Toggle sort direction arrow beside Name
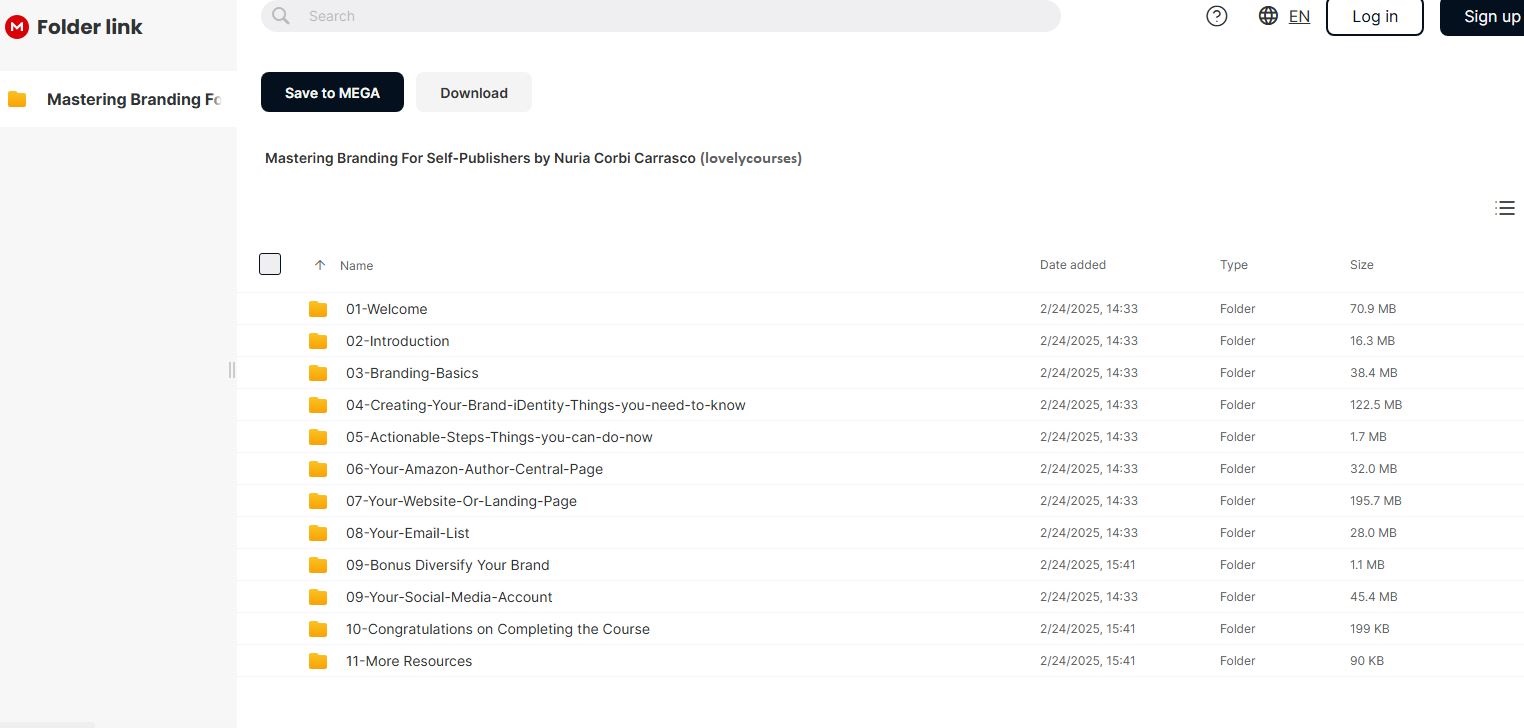 (x=320, y=265)
